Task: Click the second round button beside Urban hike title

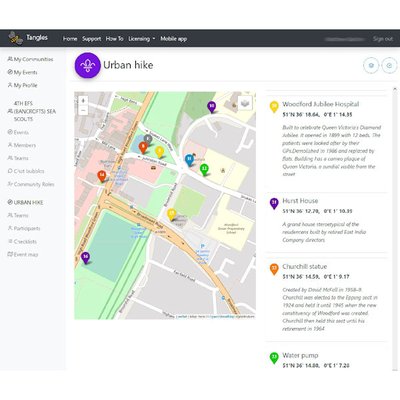Action: [389, 65]
